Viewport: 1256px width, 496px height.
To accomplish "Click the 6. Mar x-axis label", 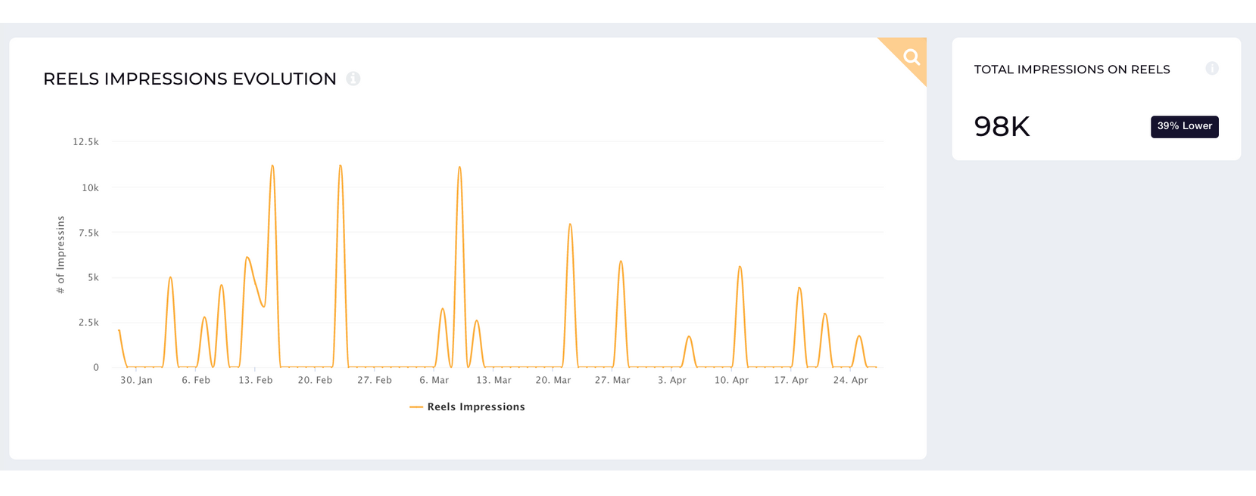I will click(434, 381).
